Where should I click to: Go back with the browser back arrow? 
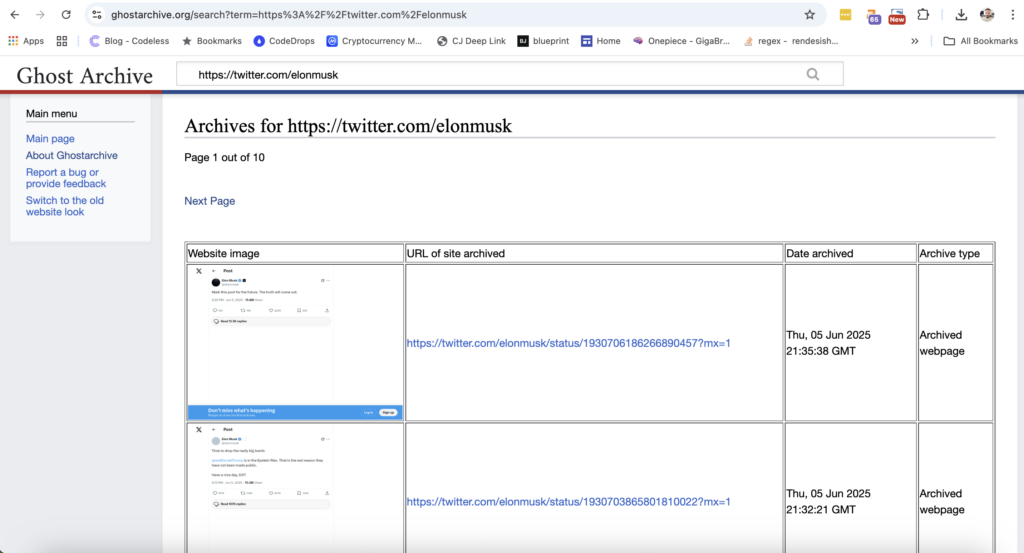[x=14, y=14]
